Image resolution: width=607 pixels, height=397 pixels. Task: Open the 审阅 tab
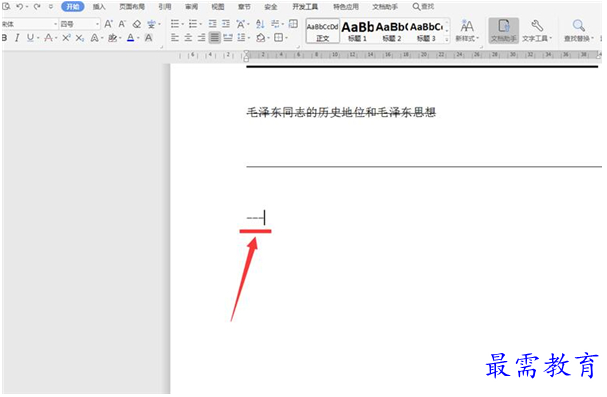[x=191, y=7]
